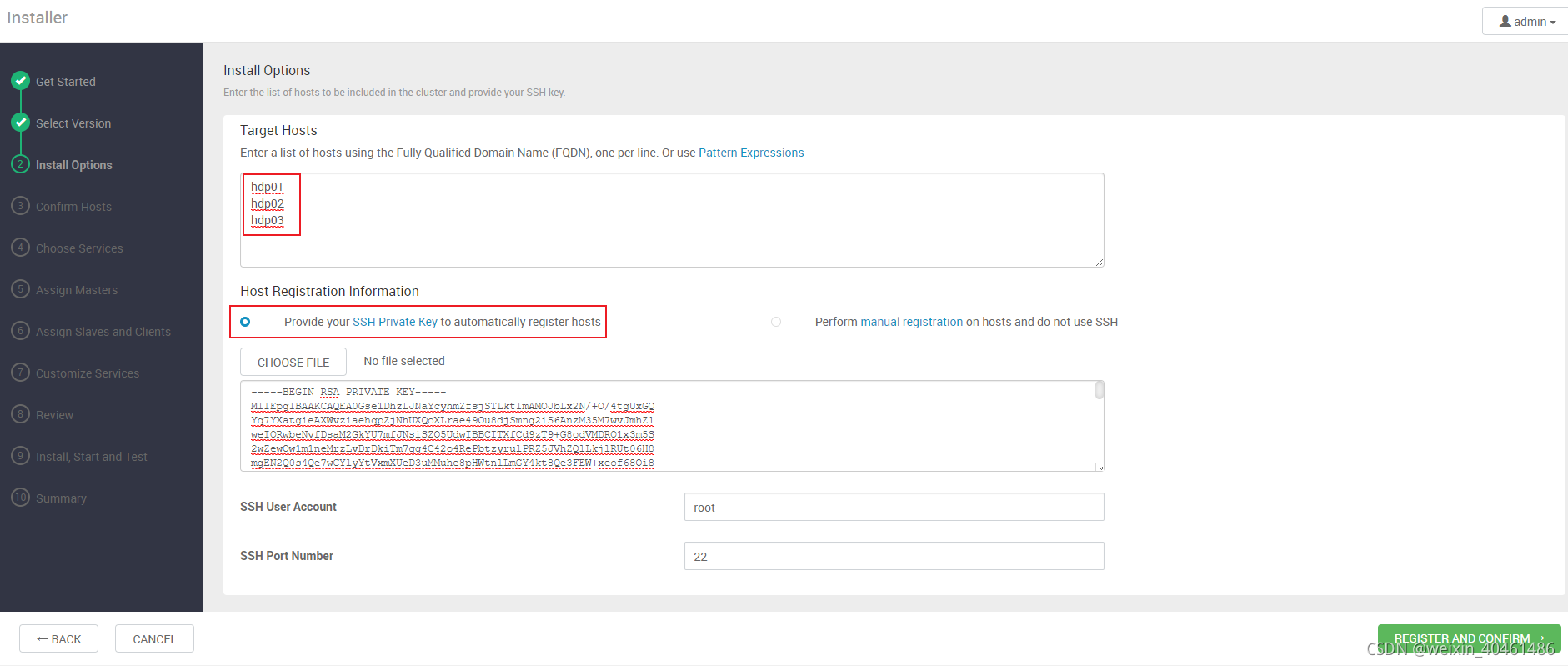Image resolution: width=1568 pixels, height=666 pixels.
Task: Click inside the Target Hosts text area
Action: click(672, 220)
